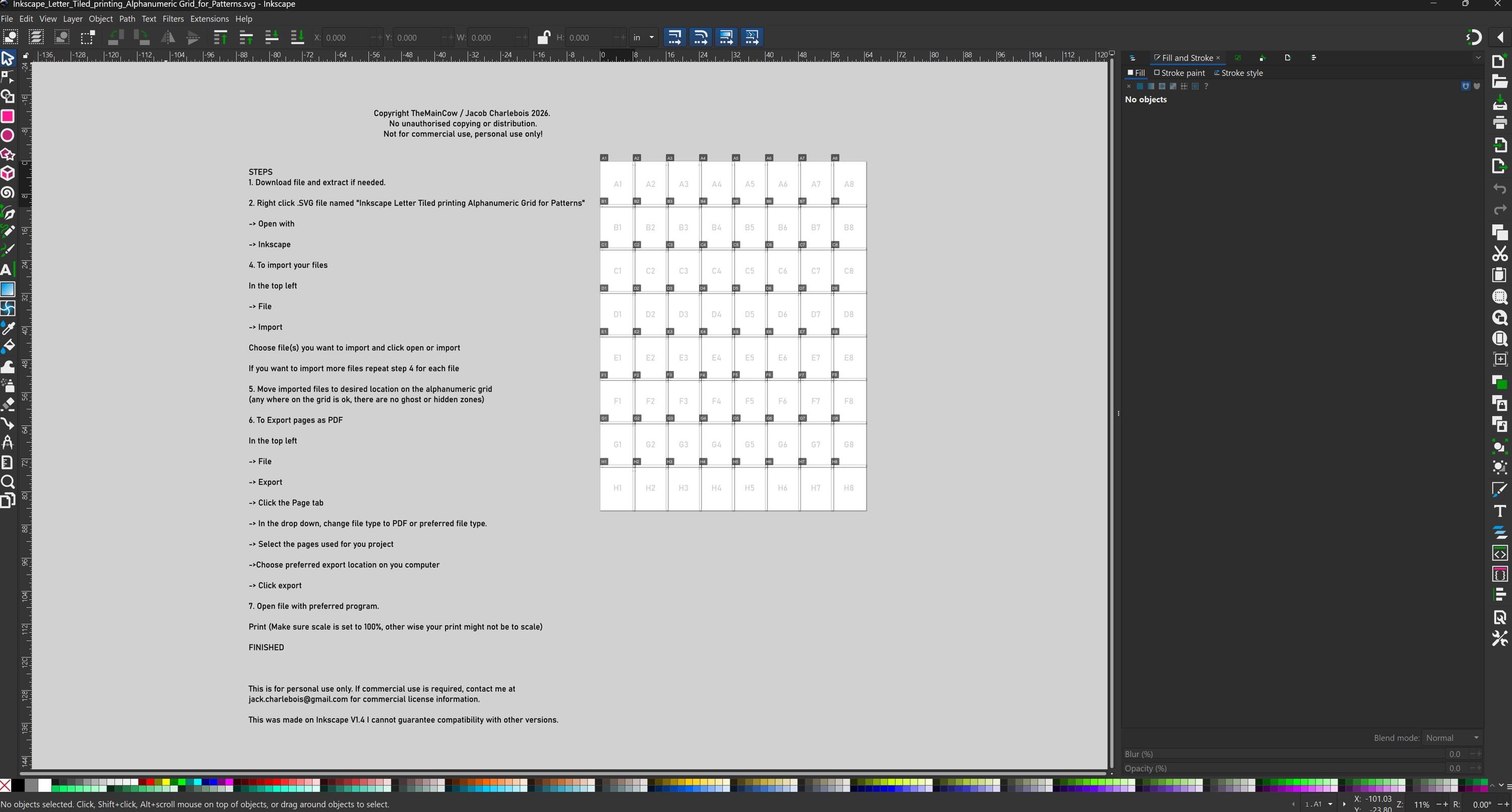Viewport: 1512px width, 812px height.
Task: Select the Zoom magnifier tool
Action: coord(8,482)
